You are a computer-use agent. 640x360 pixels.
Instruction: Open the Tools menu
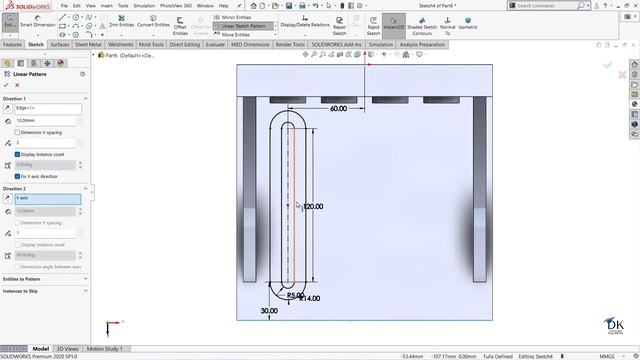tap(123, 6)
